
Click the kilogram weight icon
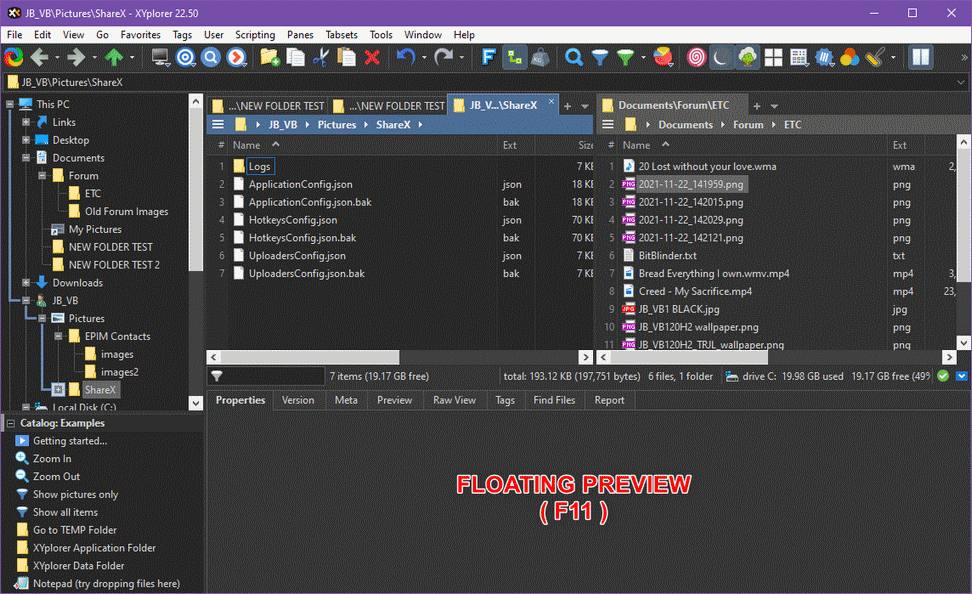540,58
